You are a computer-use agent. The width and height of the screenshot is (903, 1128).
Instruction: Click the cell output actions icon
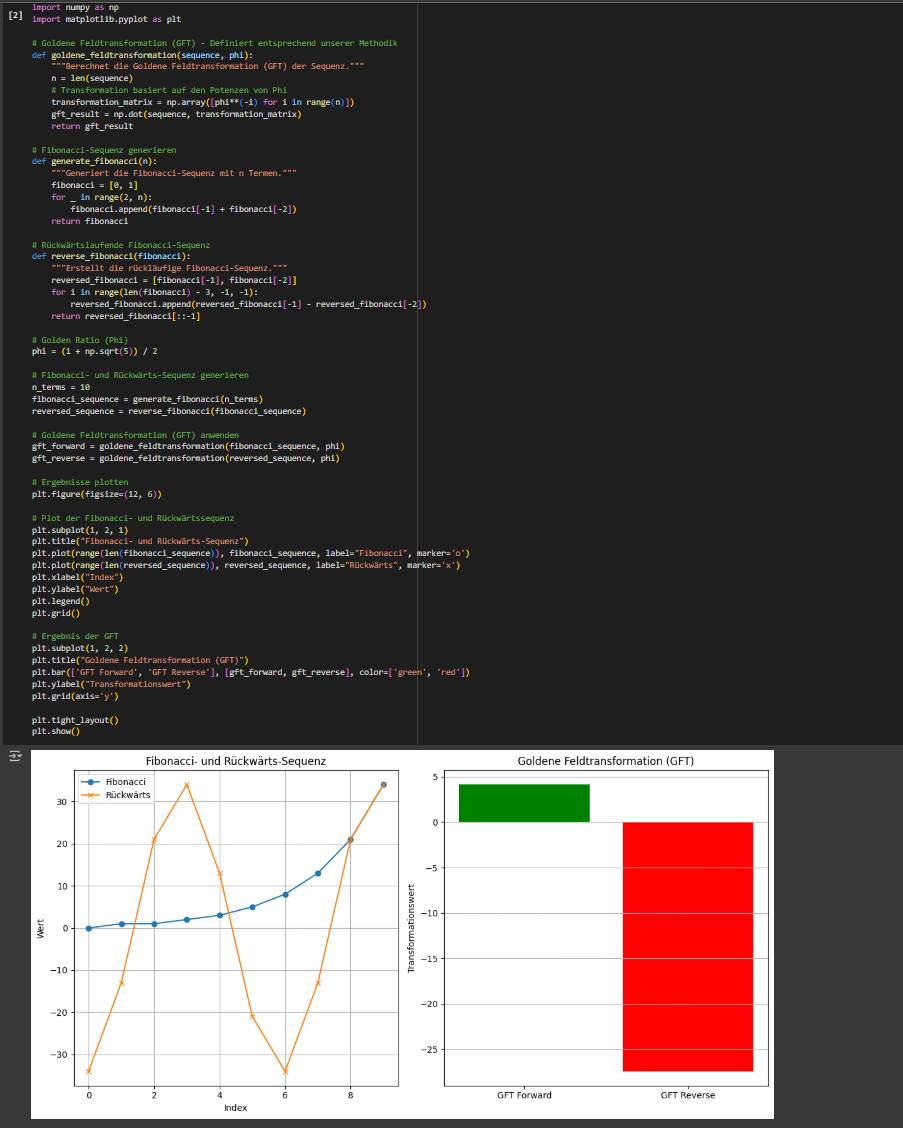coord(15,757)
